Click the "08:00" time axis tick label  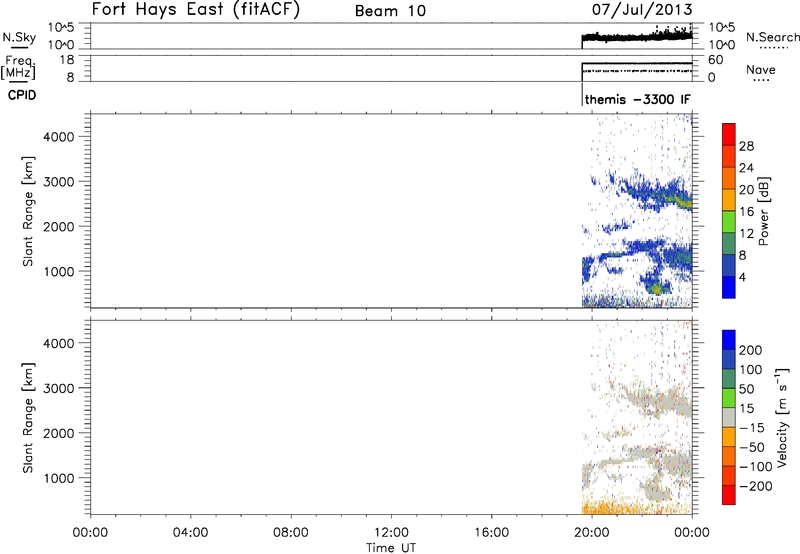click(291, 533)
